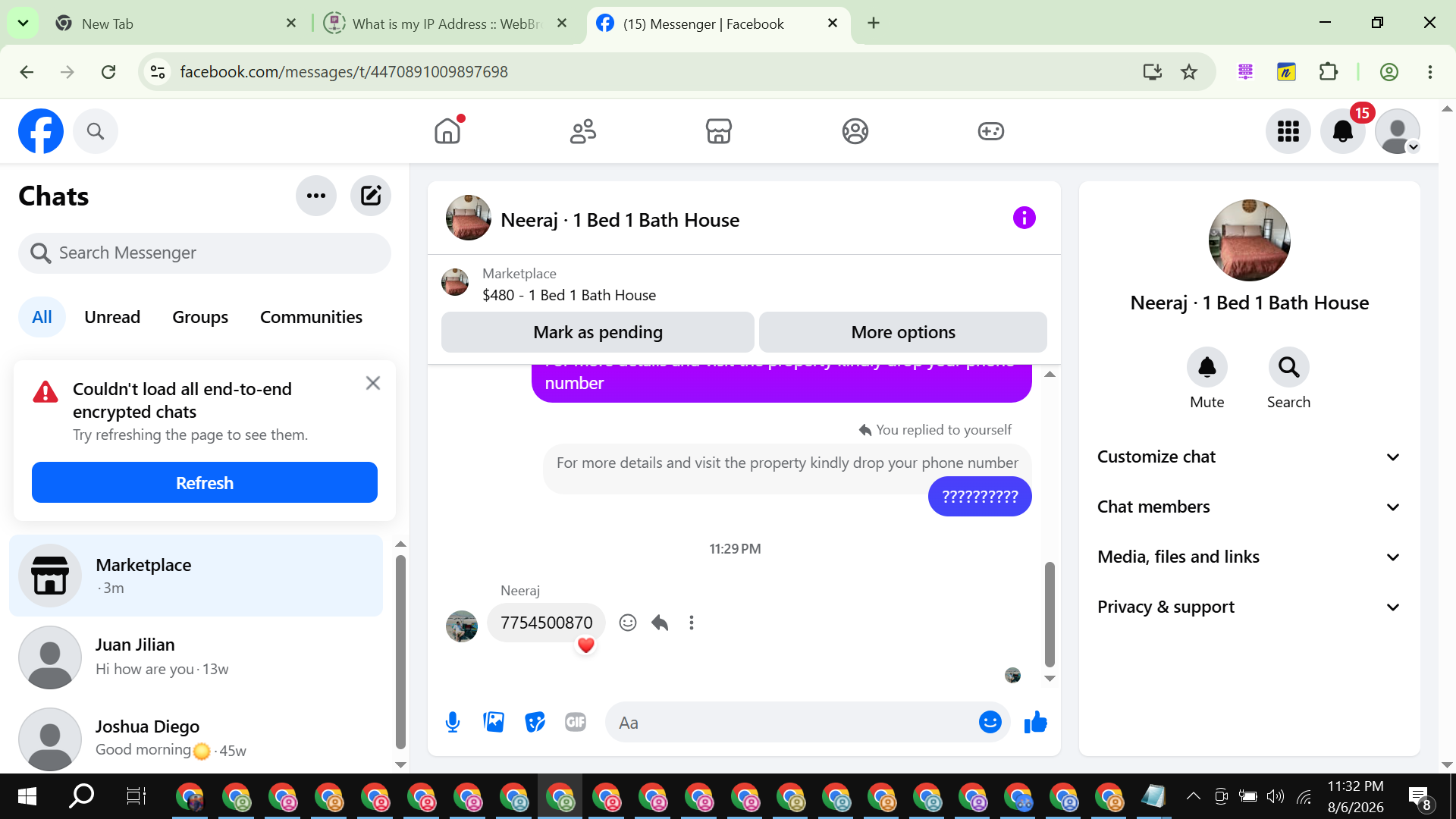Open the Windows notification center
Image resolution: width=1456 pixels, height=819 pixels.
(x=1418, y=796)
